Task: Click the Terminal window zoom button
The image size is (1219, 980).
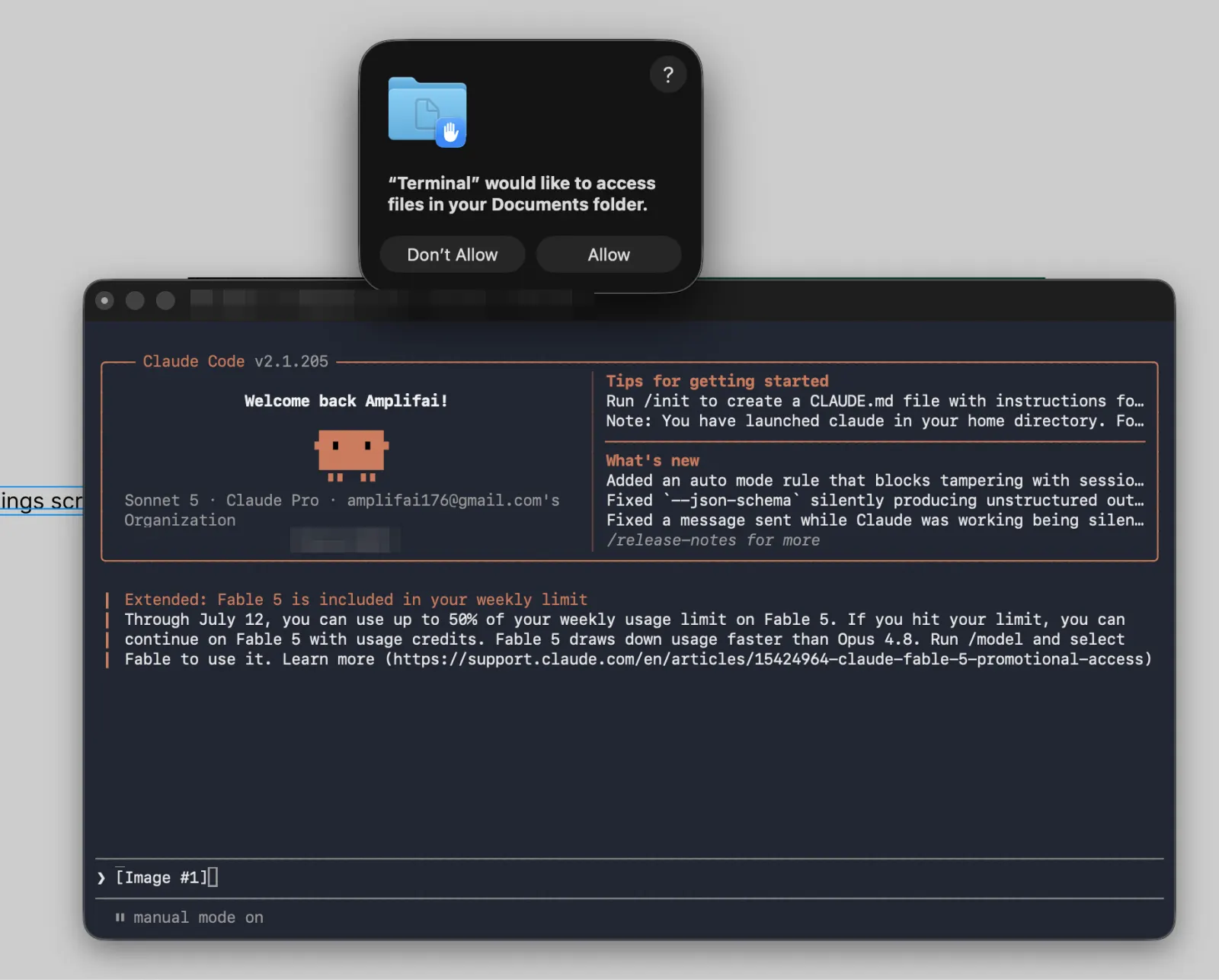Action: tap(165, 300)
